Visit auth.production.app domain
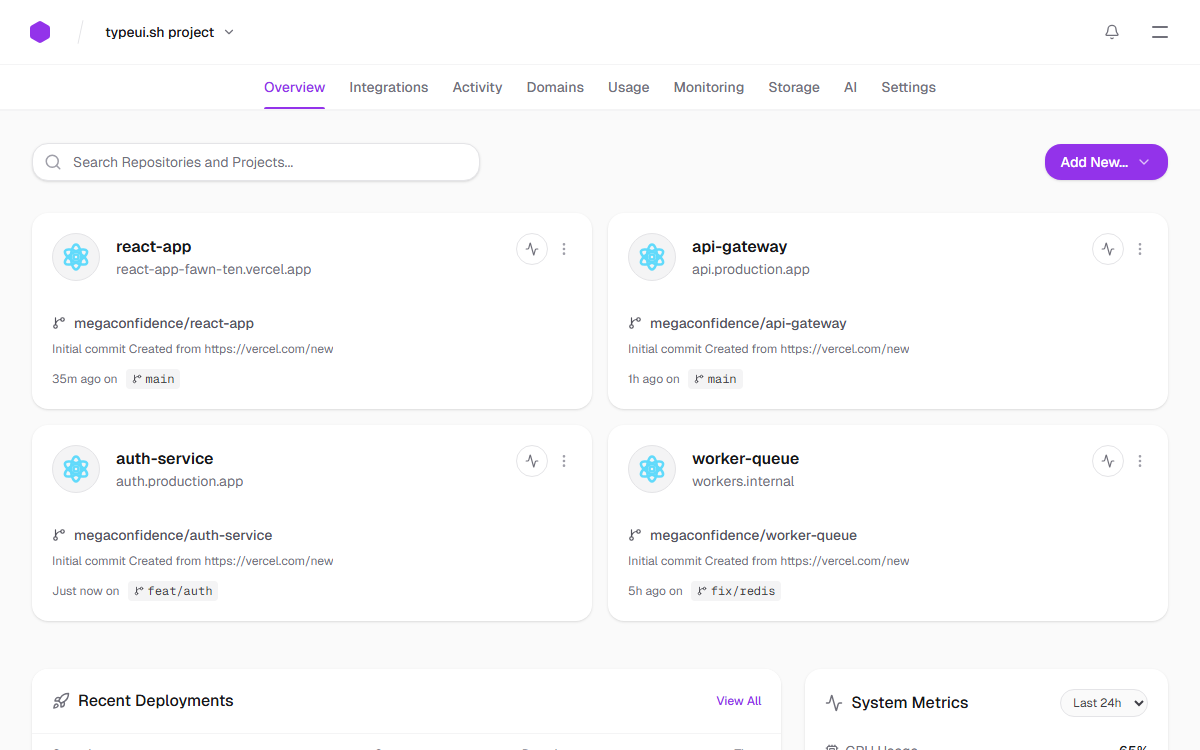 tap(180, 481)
